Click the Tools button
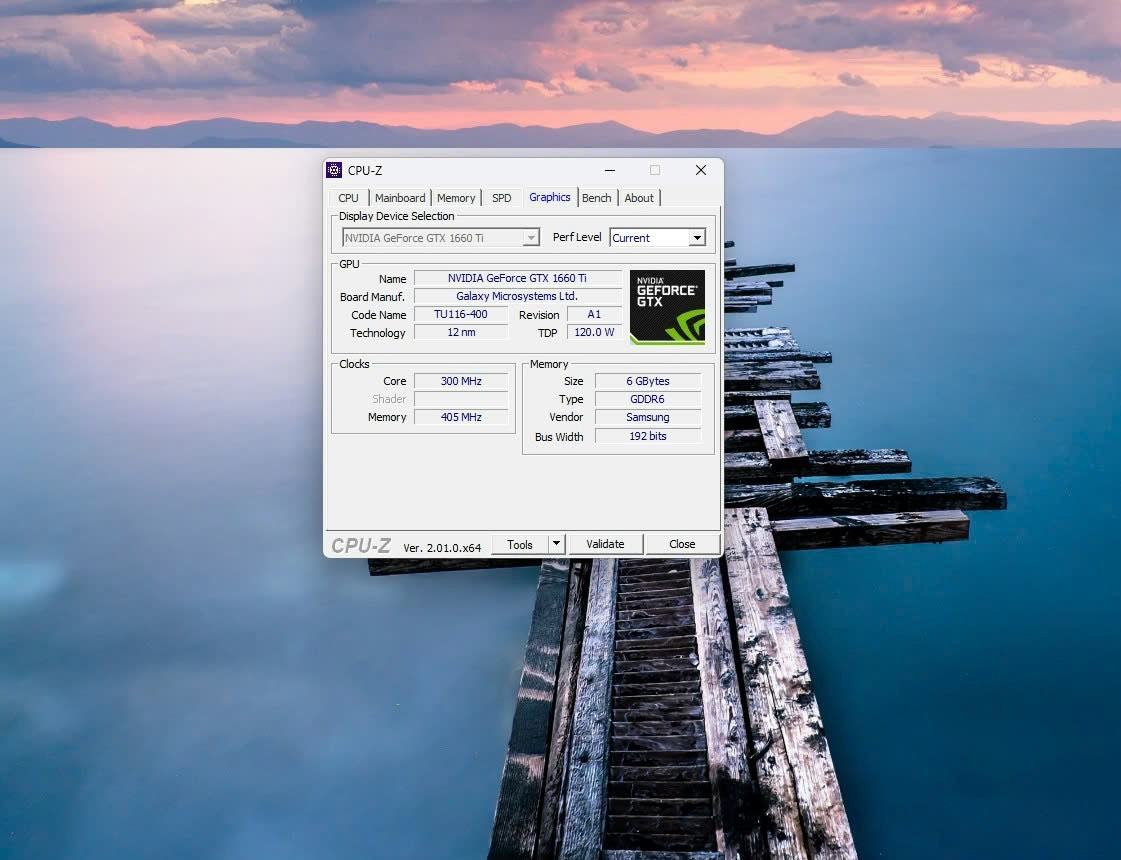1121x860 pixels. [x=520, y=544]
